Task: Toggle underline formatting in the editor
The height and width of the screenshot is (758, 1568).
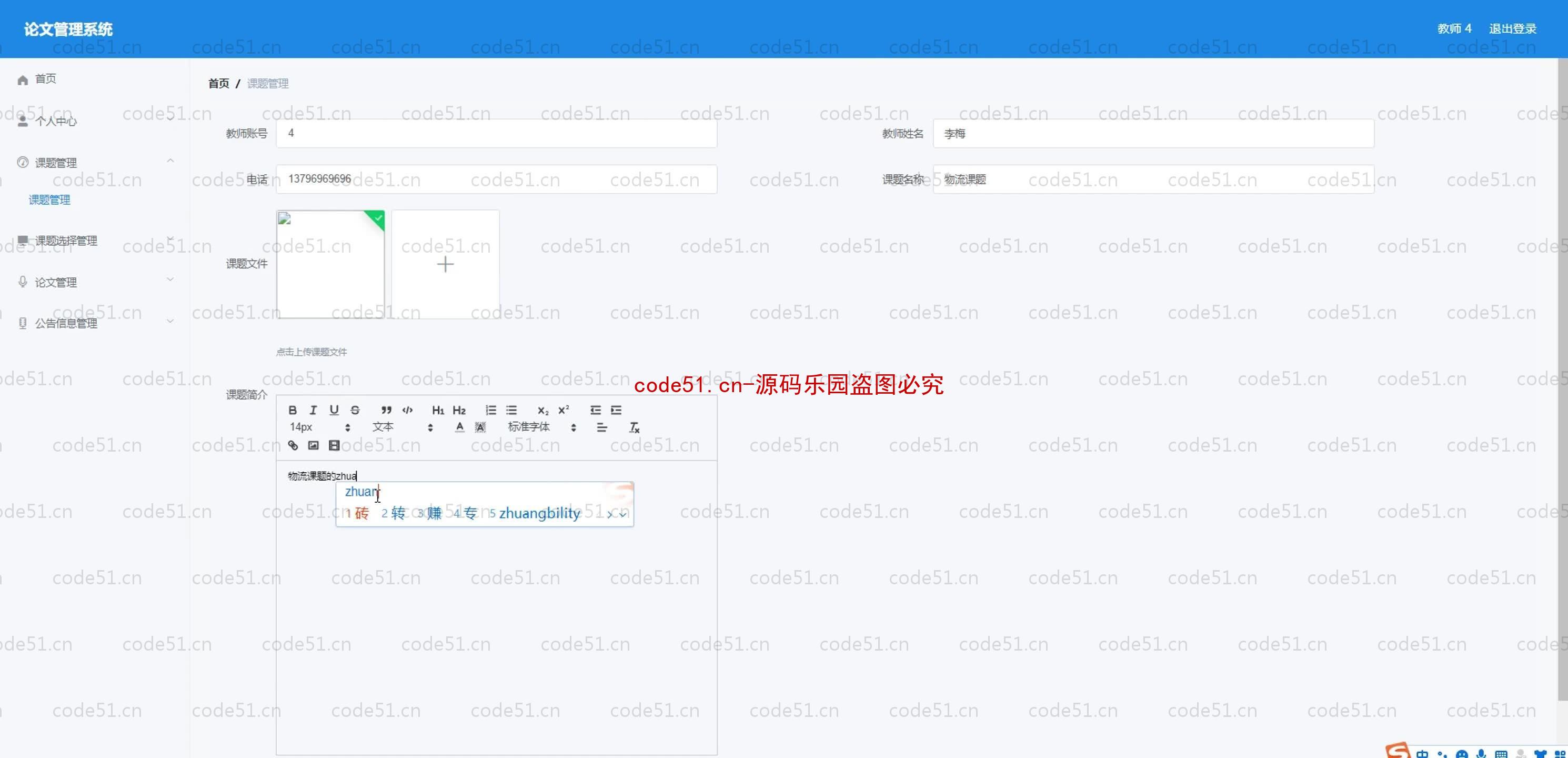Action: [x=334, y=410]
